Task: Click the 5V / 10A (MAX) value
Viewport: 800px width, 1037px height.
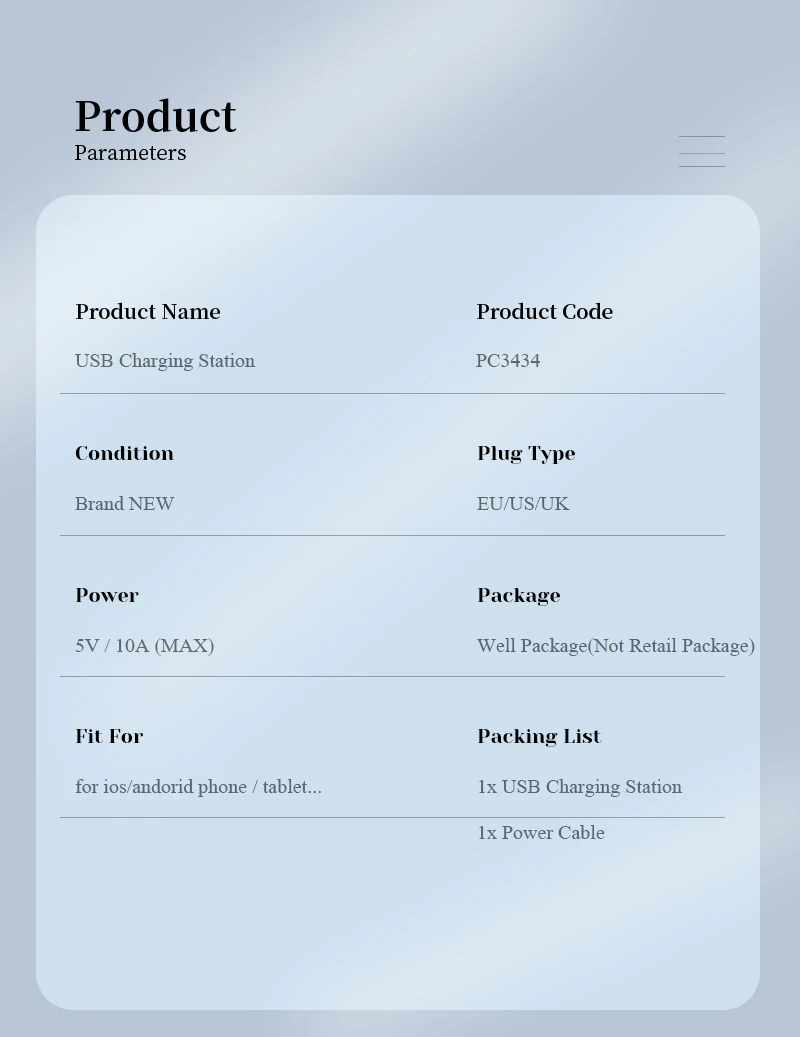Action: tap(144, 645)
